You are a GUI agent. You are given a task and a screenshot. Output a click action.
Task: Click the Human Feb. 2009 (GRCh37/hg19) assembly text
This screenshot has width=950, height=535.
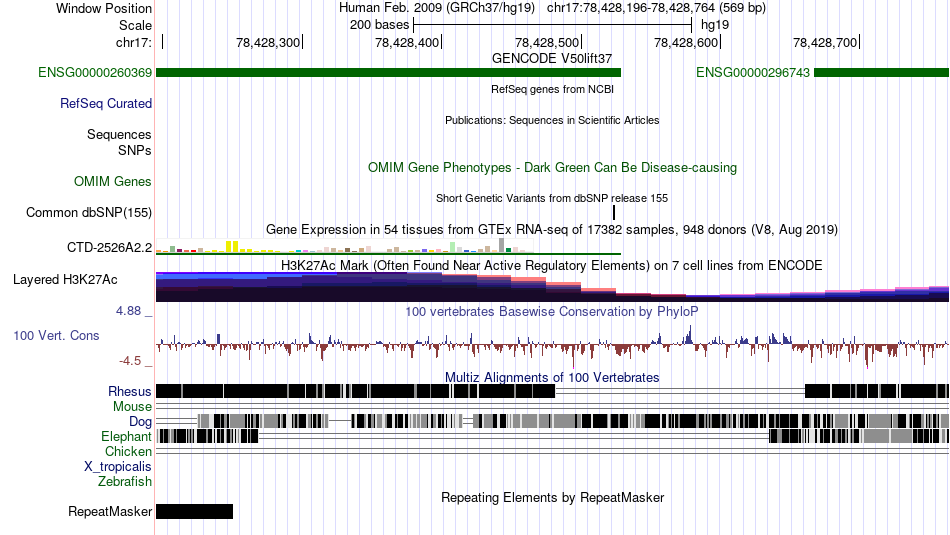tap(437, 8)
